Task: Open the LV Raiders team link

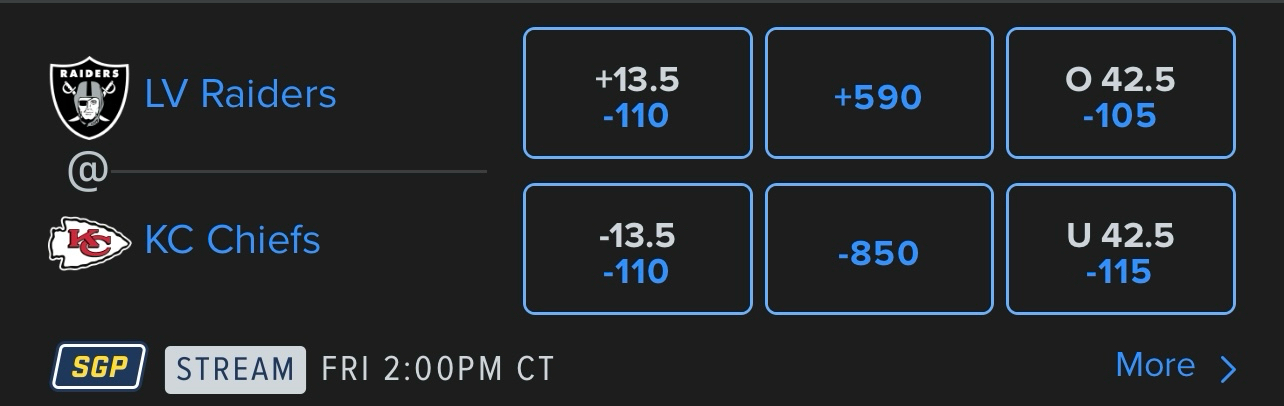Action: coord(240,94)
